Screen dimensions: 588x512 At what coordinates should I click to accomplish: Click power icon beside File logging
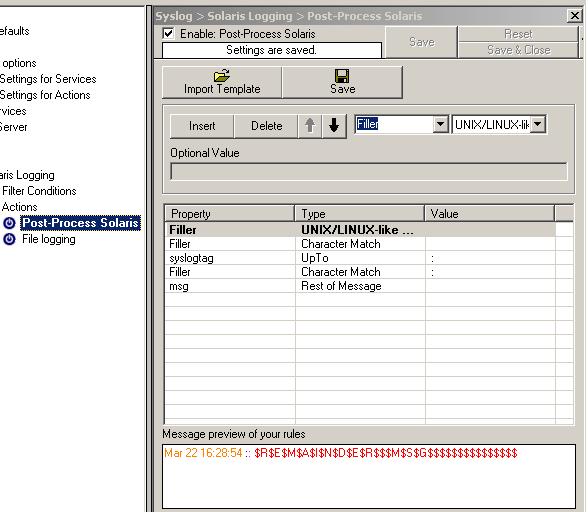(x=9, y=239)
